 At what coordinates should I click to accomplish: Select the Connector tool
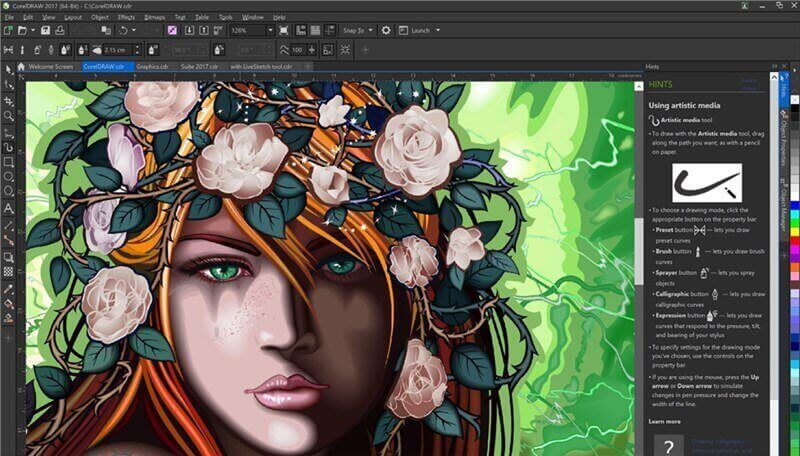tap(8, 240)
